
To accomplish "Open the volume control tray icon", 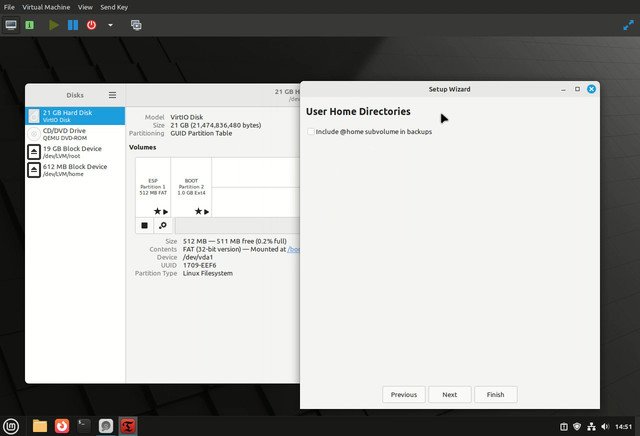I will tap(605, 427).
